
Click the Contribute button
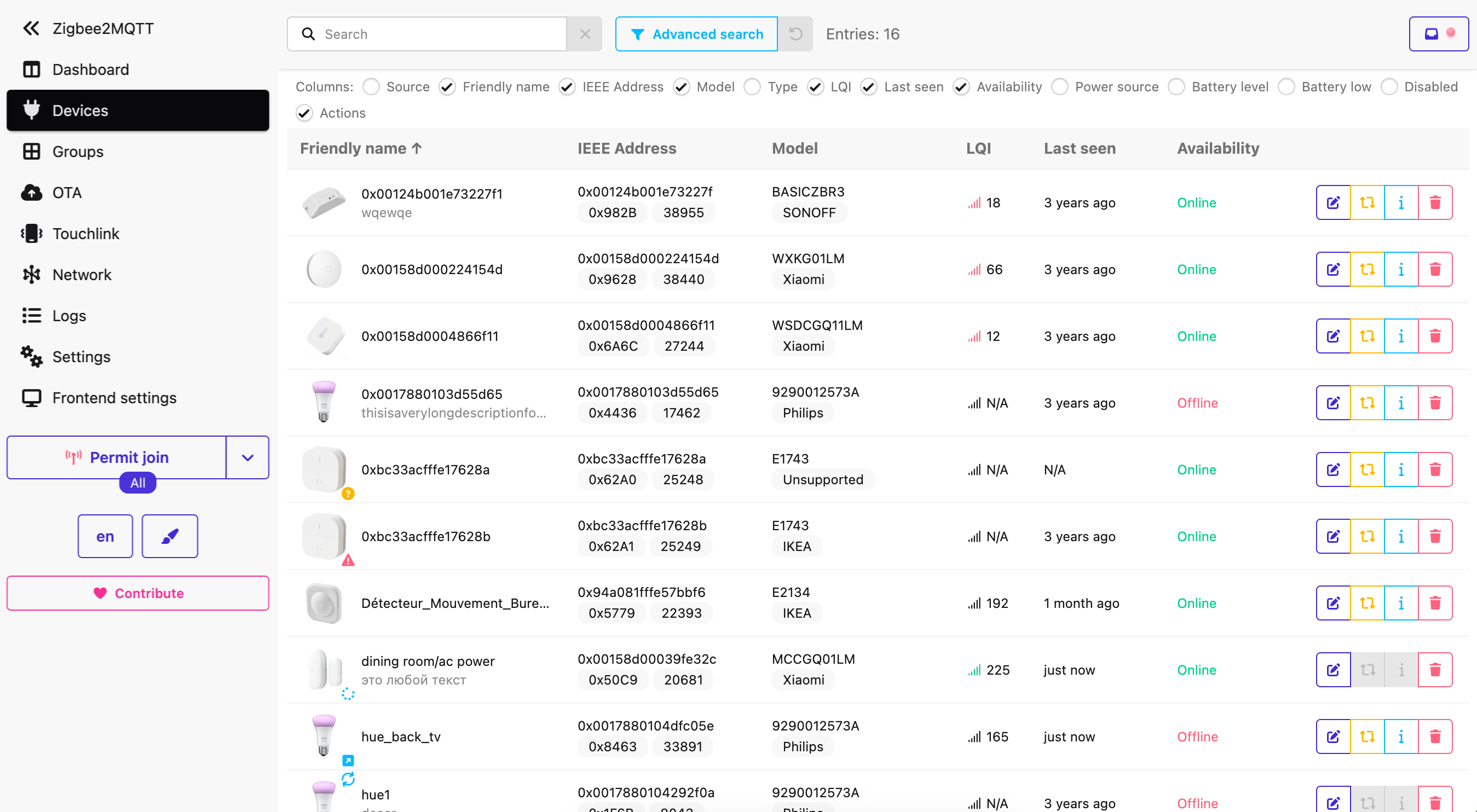point(137,593)
